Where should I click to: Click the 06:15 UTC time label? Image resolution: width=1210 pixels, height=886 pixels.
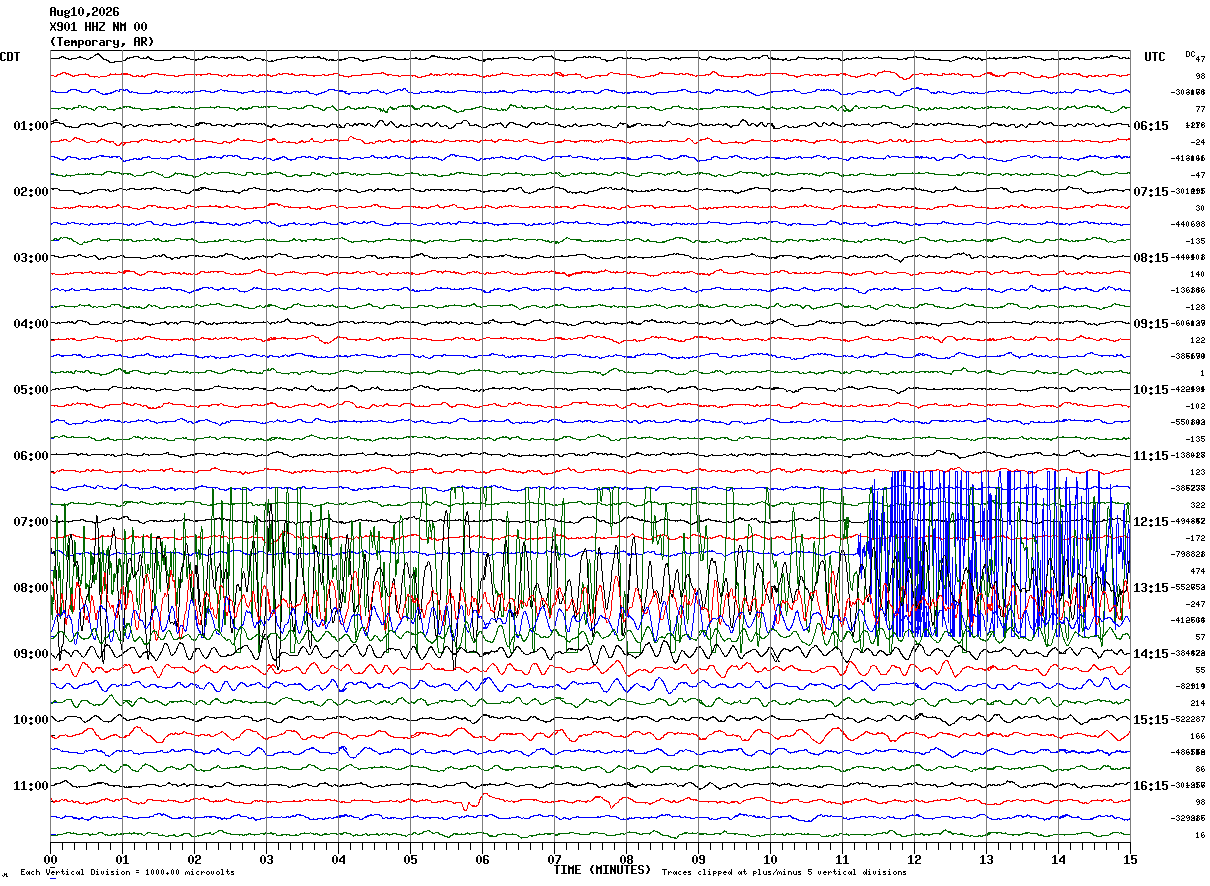point(1151,126)
